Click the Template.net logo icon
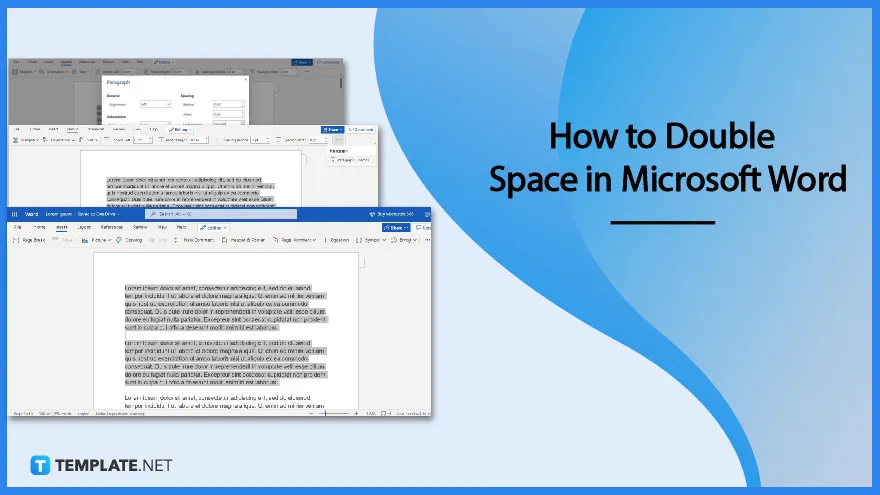 coord(40,465)
